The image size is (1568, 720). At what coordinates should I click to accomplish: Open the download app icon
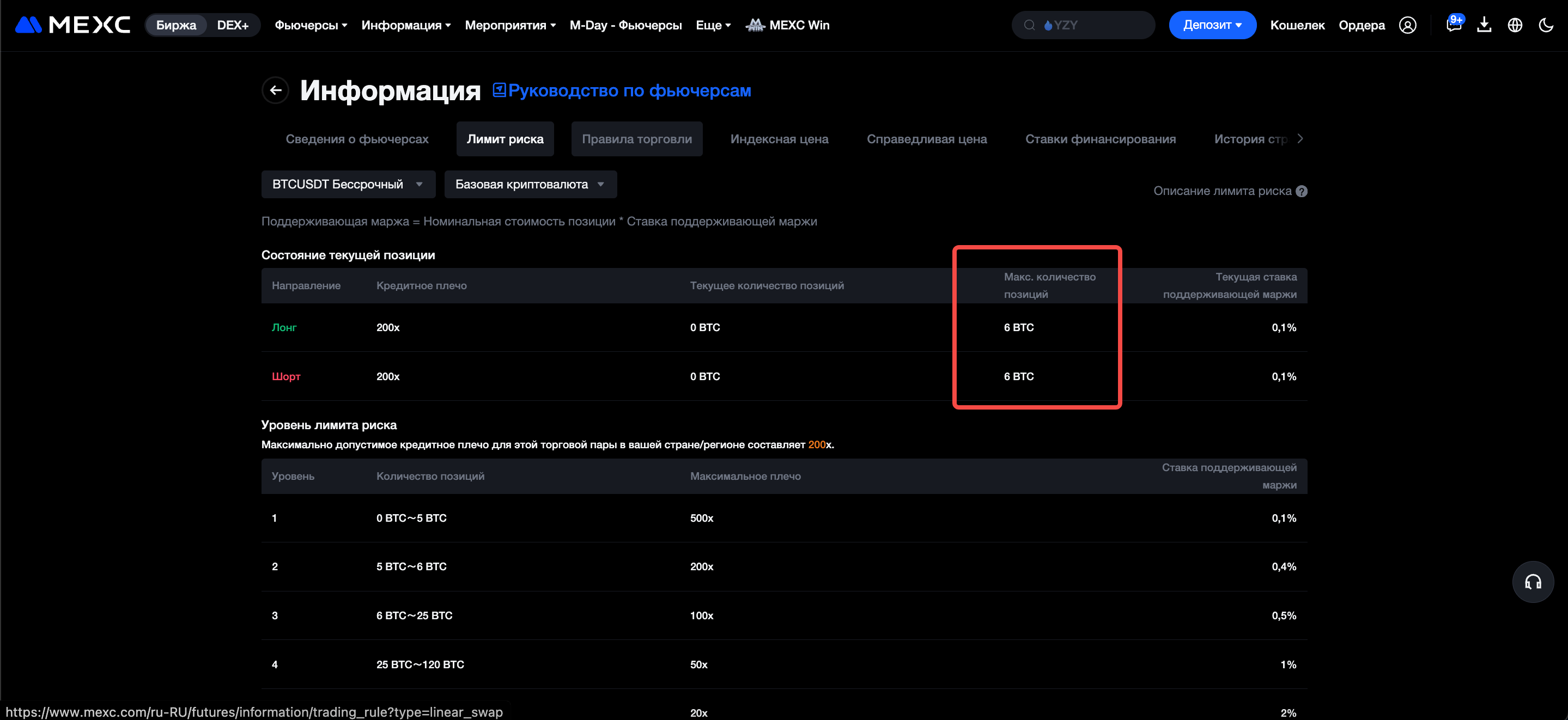[1484, 25]
